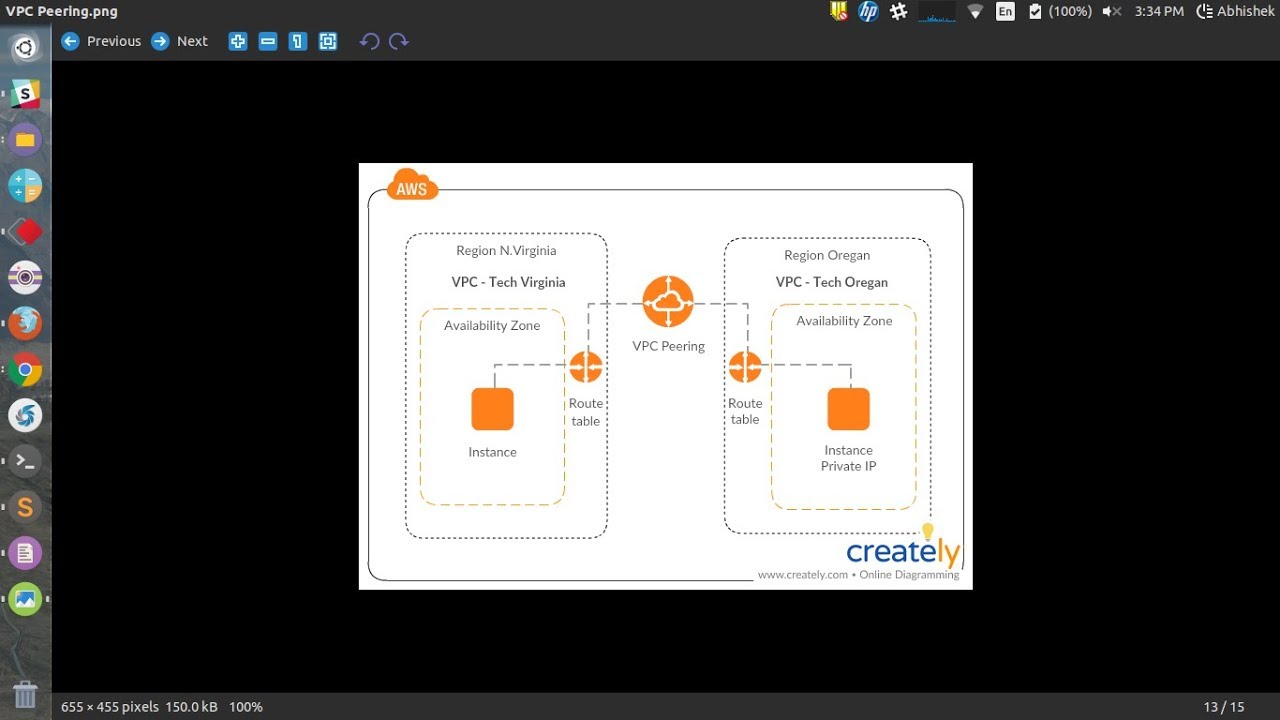The height and width of the screenshot is (720, 1280).
Task: Show image at normal size
Action: pyautogui.click(x=298, y=41)
